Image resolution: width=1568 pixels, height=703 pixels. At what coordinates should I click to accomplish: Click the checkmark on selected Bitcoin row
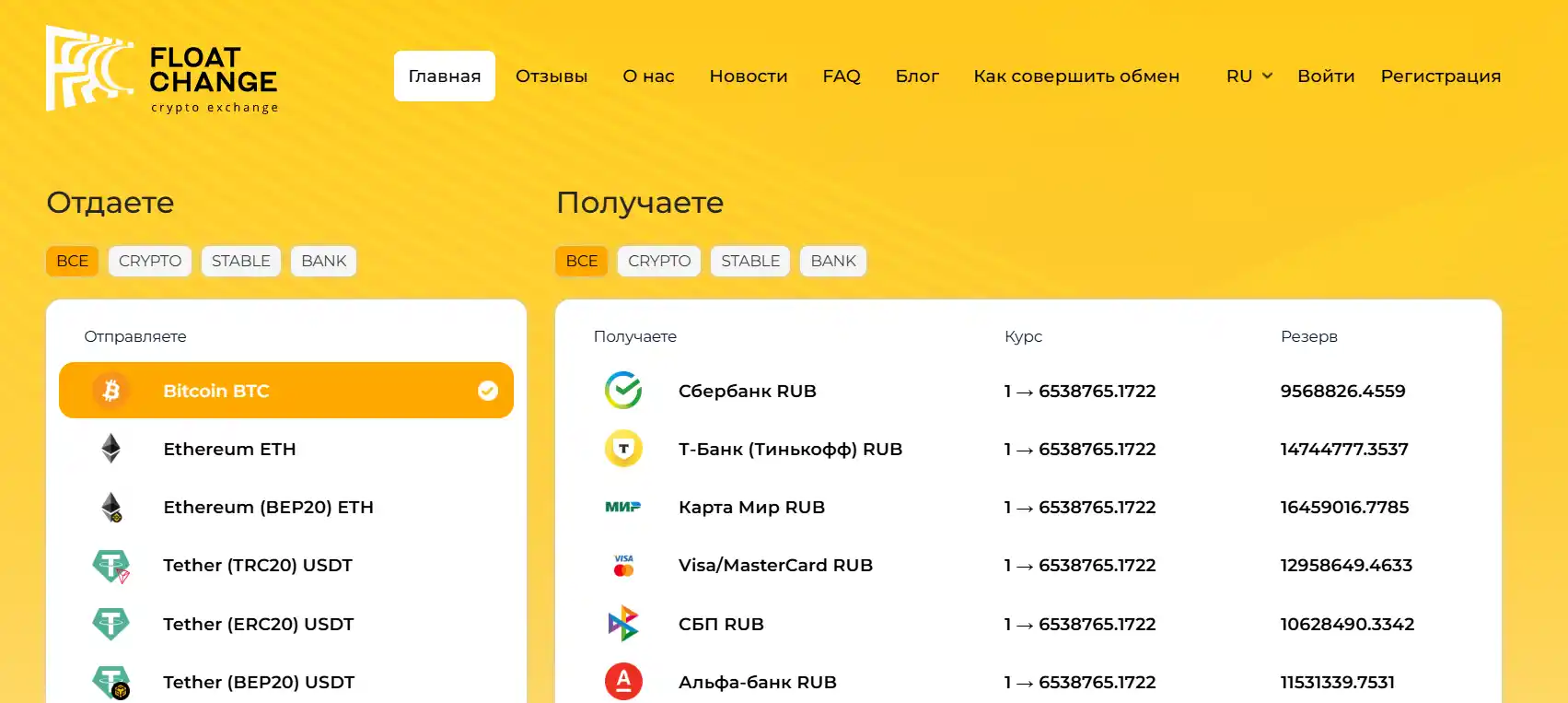click(488, 391)
